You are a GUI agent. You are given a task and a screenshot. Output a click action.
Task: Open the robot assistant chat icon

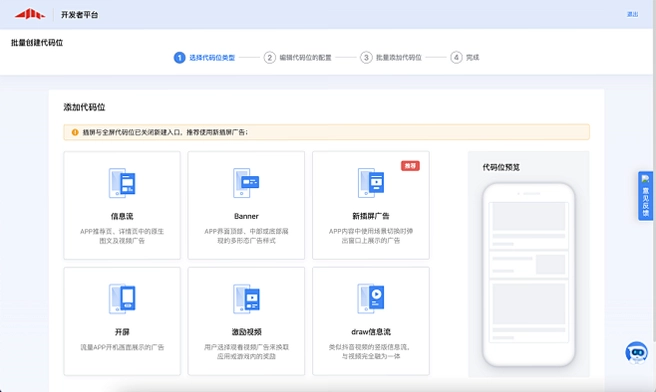coord(636,352)
